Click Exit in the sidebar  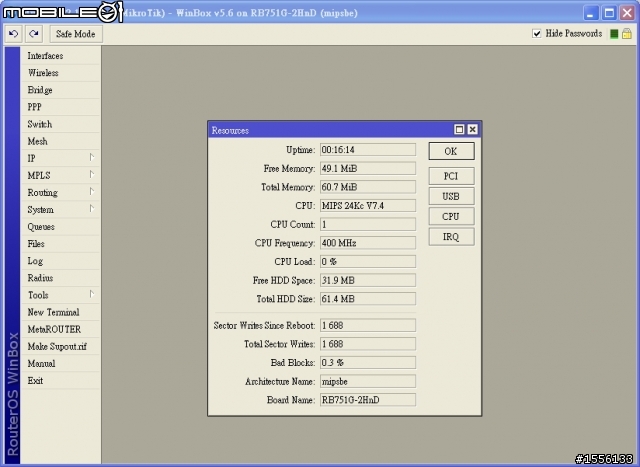[60, 381]
